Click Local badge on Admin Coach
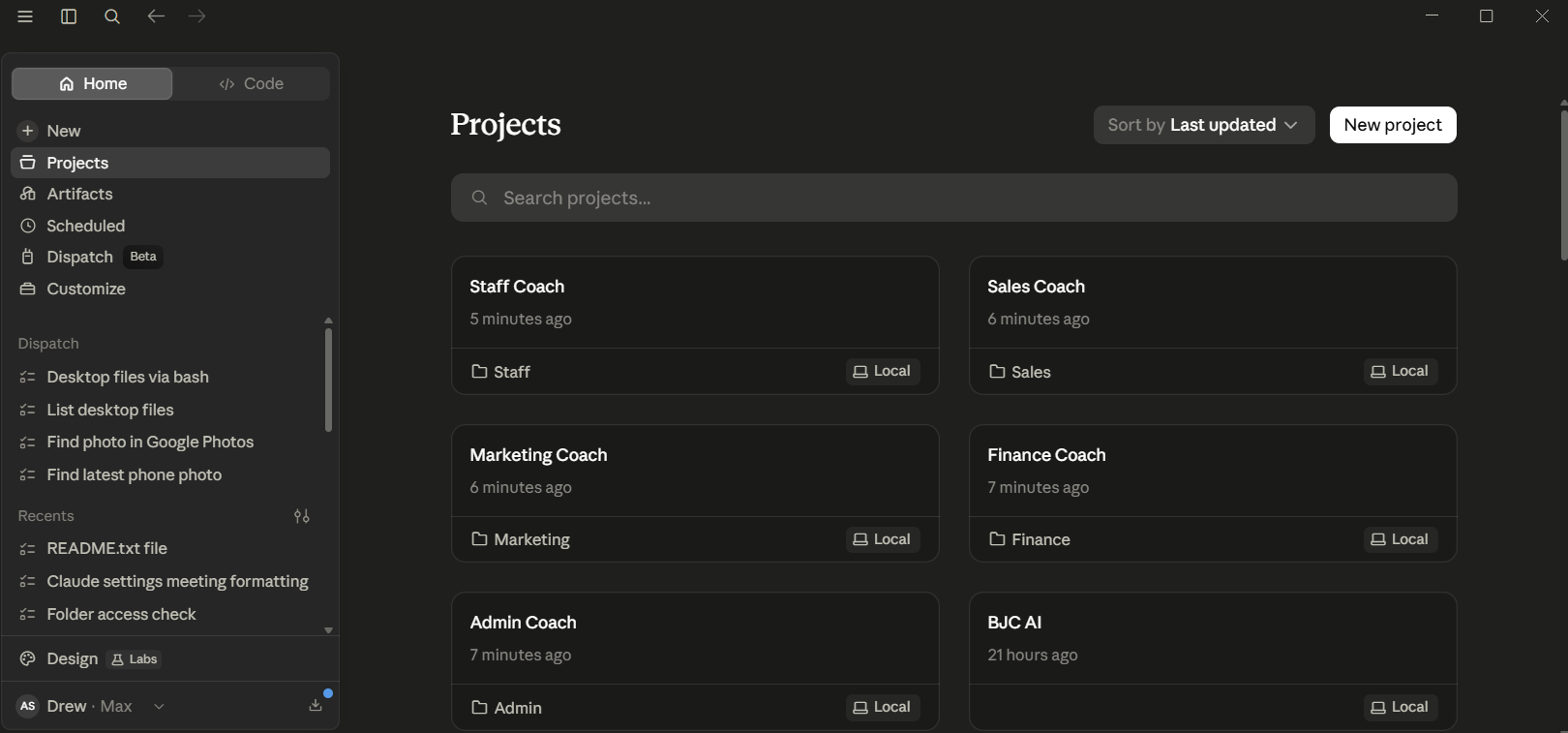Screen dimensions: 1568x733 point(883,707)
